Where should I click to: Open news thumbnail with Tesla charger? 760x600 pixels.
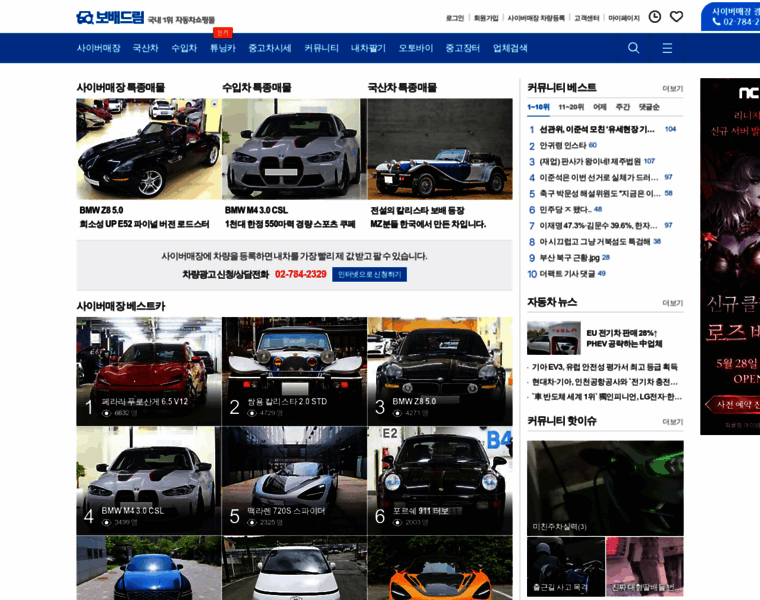tap(554, 338)
